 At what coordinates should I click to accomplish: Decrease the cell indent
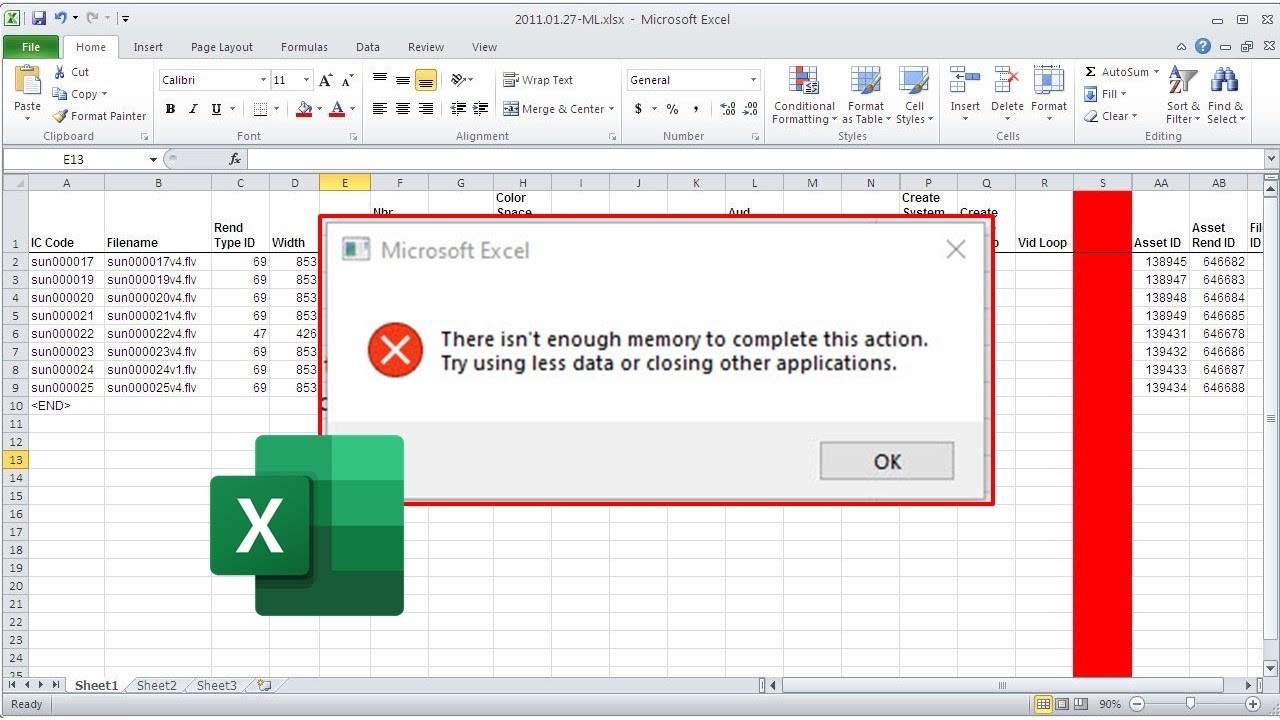[x=459, y=109]
